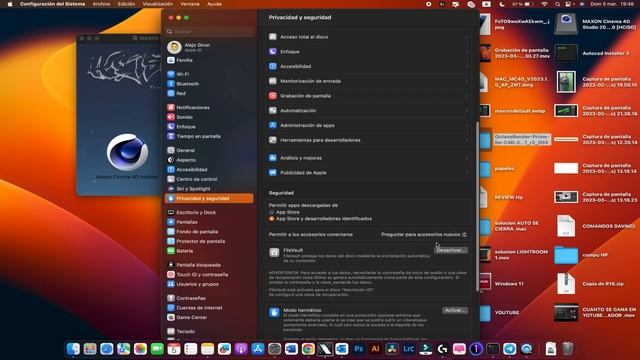Open the Ventana menu
640x360 pixels.
[x=190, y=4]
